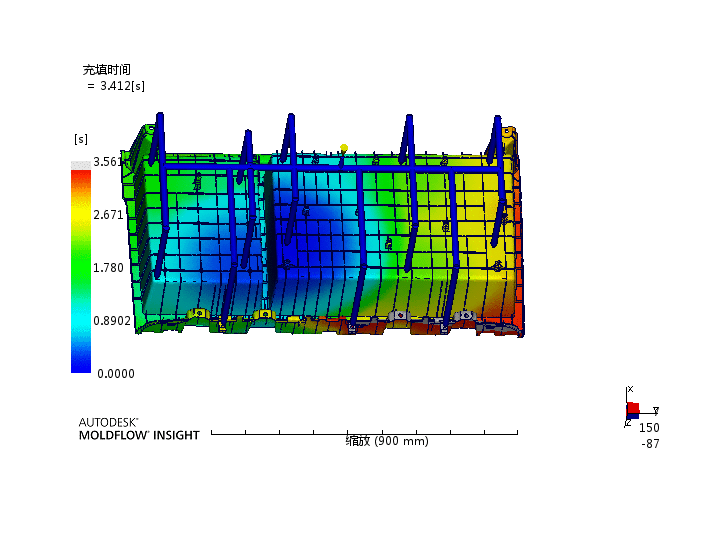720x540 pixels.
Task: Click the 缩放 (900 mm) scale label
Action: point(387,441)
